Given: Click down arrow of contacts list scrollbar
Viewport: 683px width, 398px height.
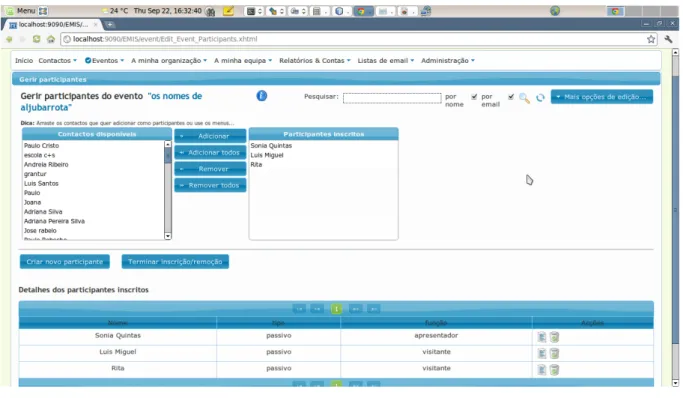Looking at the screenshot, I should [x=168, y=236].
